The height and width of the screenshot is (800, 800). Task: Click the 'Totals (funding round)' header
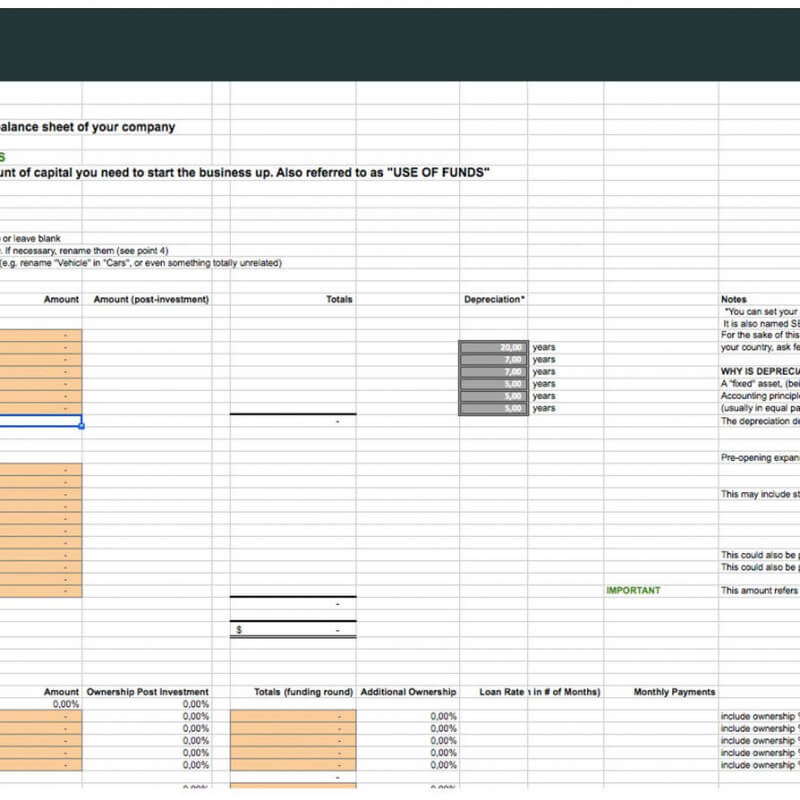304,692
